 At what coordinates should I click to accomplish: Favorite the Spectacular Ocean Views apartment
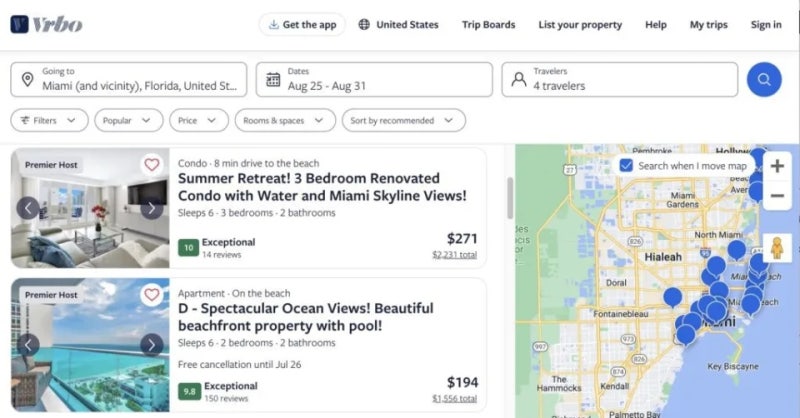click(151, 295)
